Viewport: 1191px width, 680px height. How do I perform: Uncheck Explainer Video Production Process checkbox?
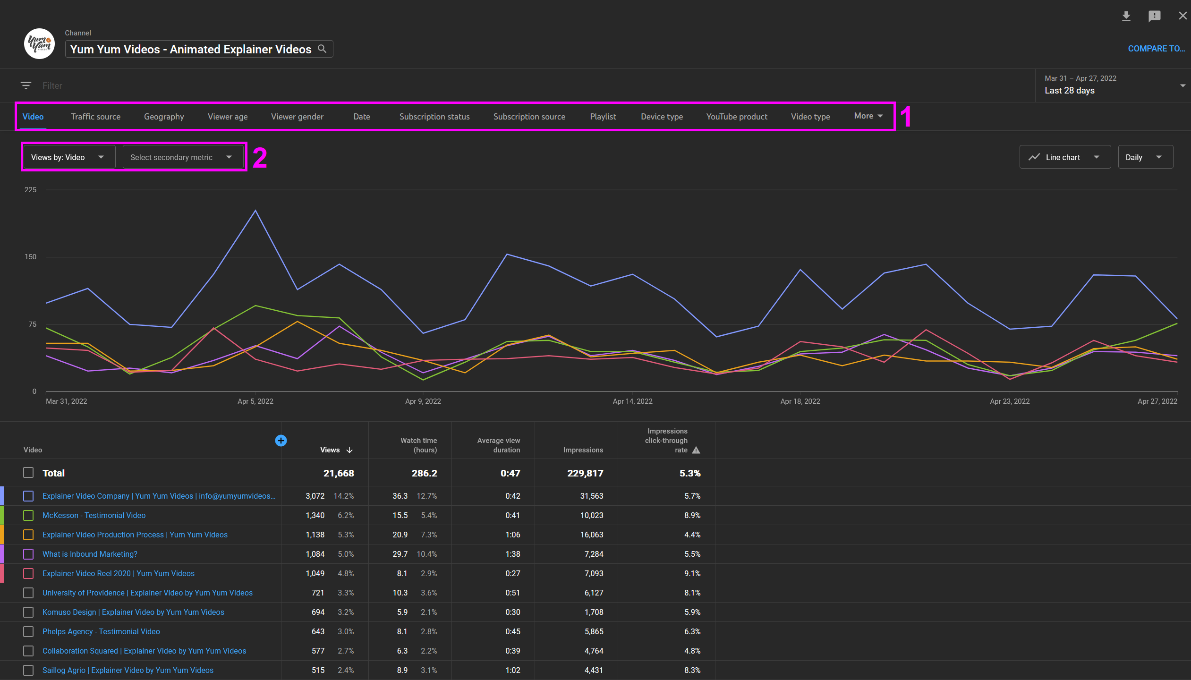point(28,535)
